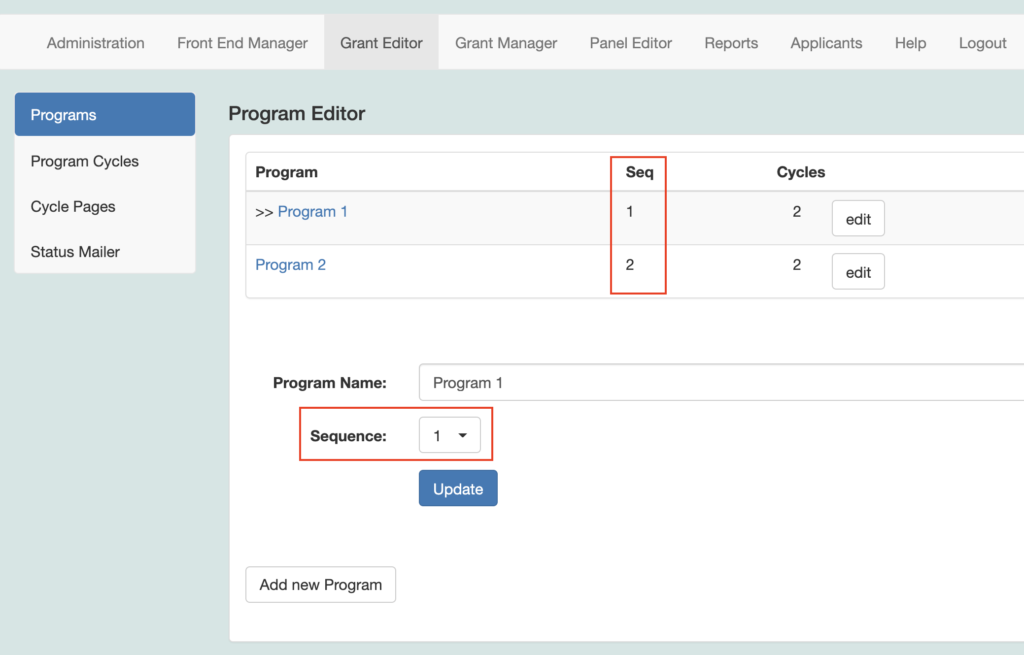This screenshot has height=655, width=1024.
Task: Go to the Grant Manager tab
Action: 506,43
